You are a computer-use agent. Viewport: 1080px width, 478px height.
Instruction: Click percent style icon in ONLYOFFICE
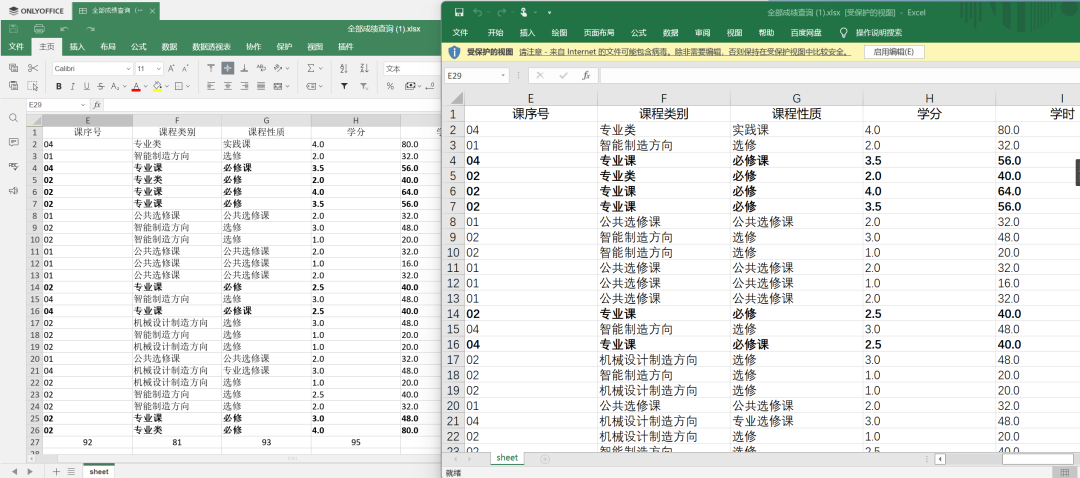390,86
